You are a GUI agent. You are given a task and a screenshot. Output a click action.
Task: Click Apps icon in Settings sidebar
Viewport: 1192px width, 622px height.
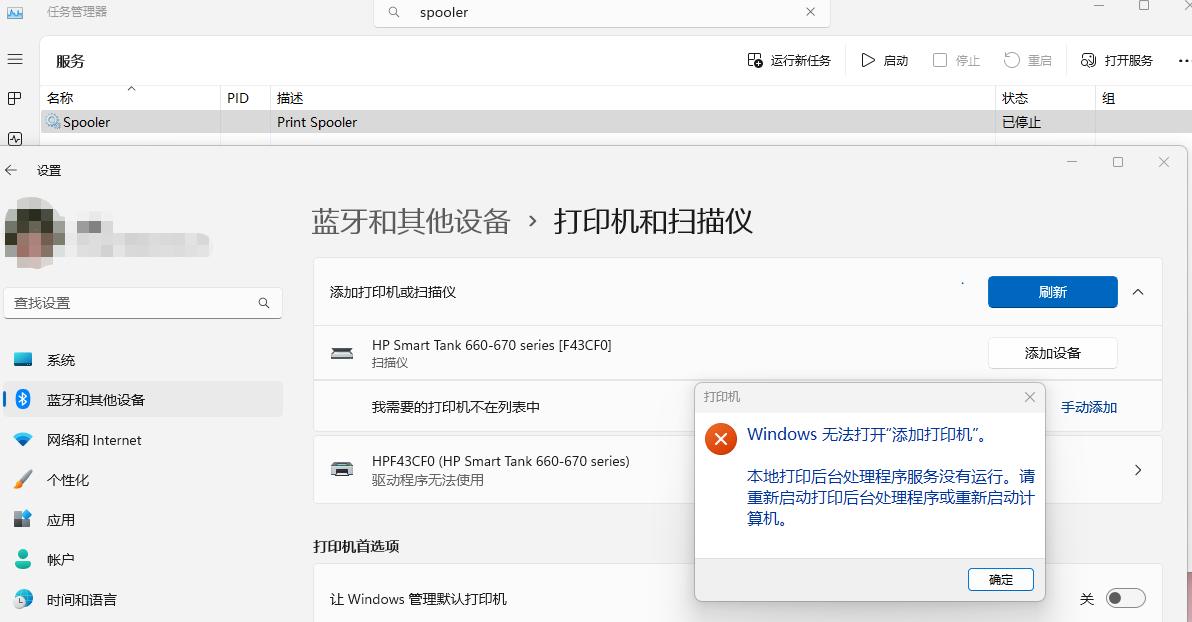(x=23, y=519)
